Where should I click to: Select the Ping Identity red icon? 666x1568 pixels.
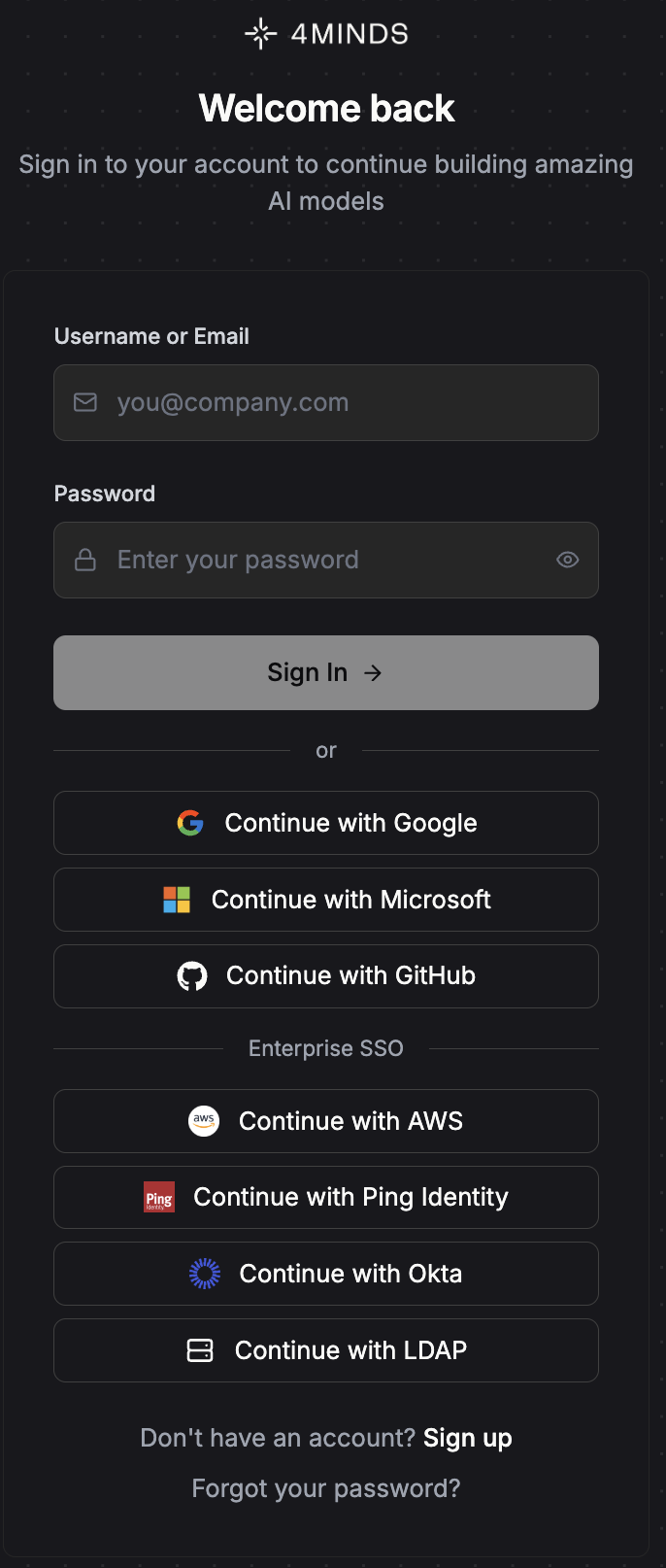[x=158, y=1197]
